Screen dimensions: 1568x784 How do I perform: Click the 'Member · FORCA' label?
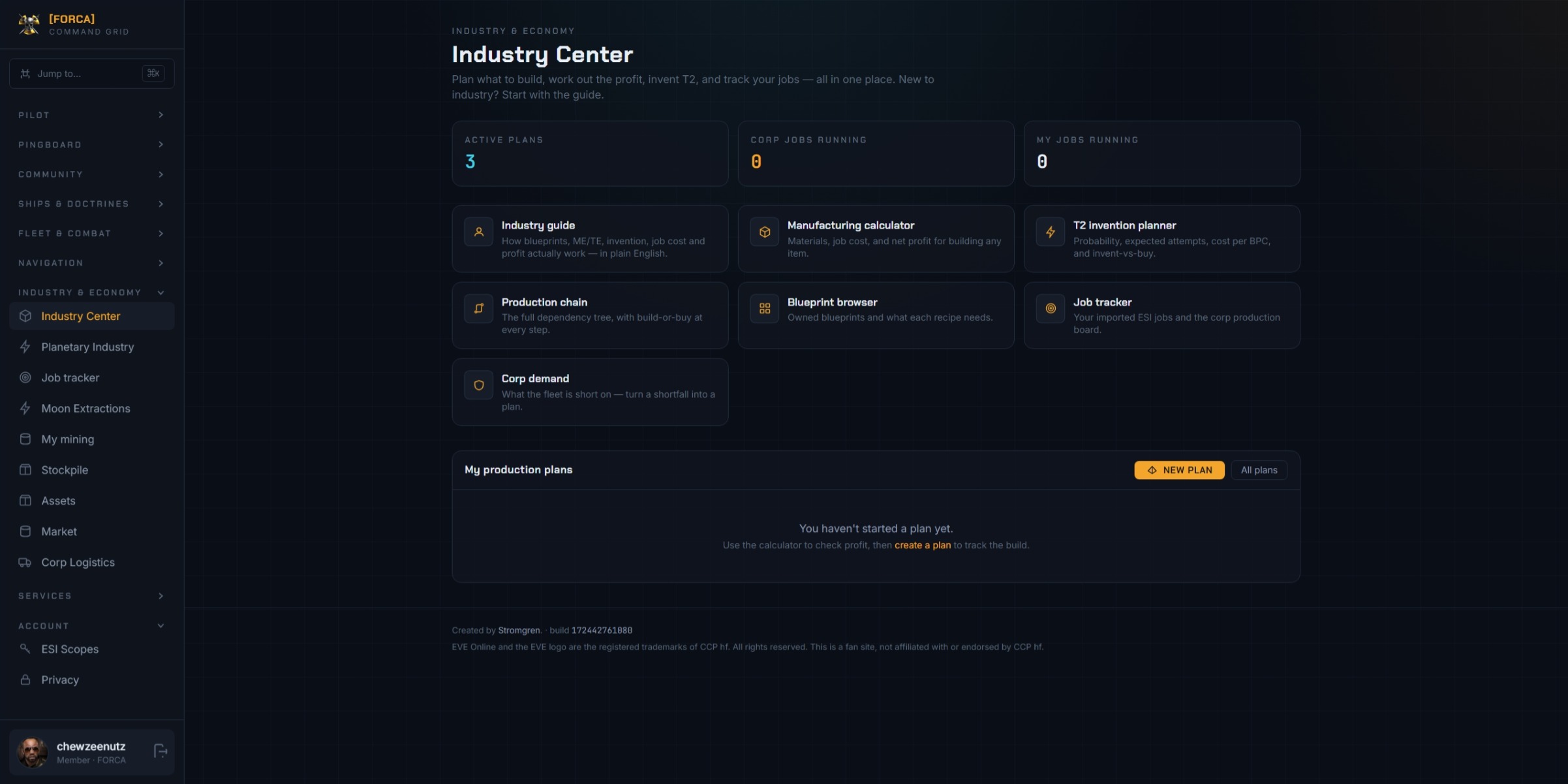click(91, 760)
